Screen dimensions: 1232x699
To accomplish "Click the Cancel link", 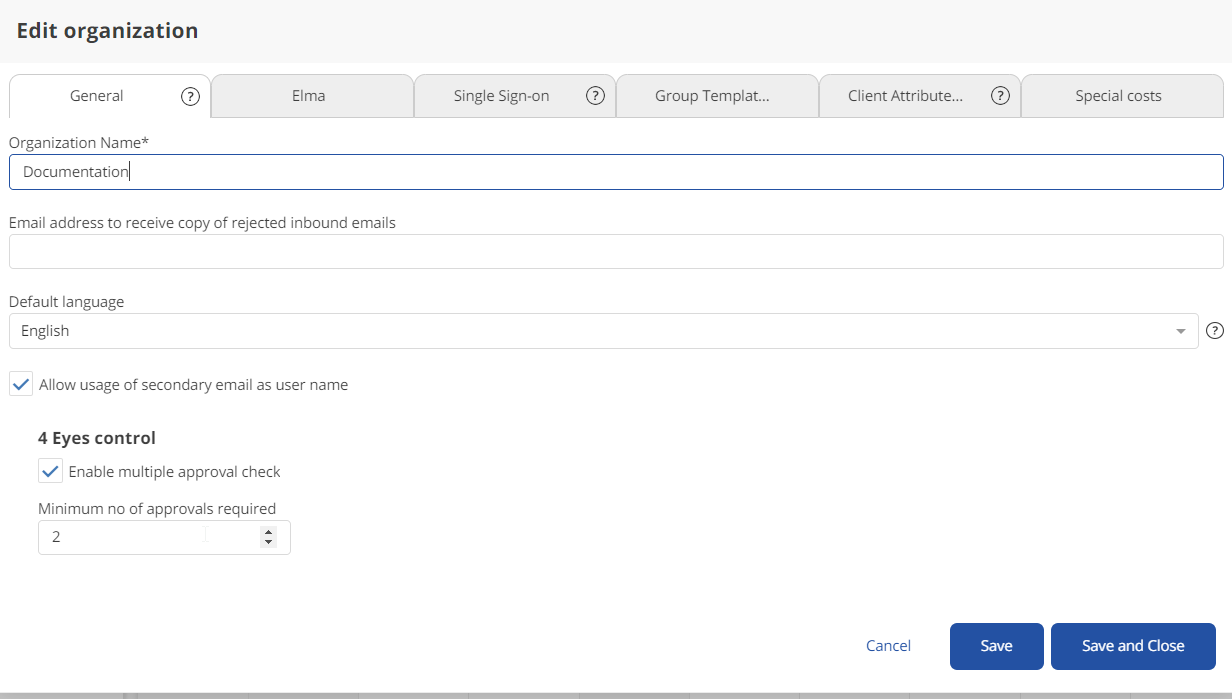I will pyautogui.click(x=888, y=646).
